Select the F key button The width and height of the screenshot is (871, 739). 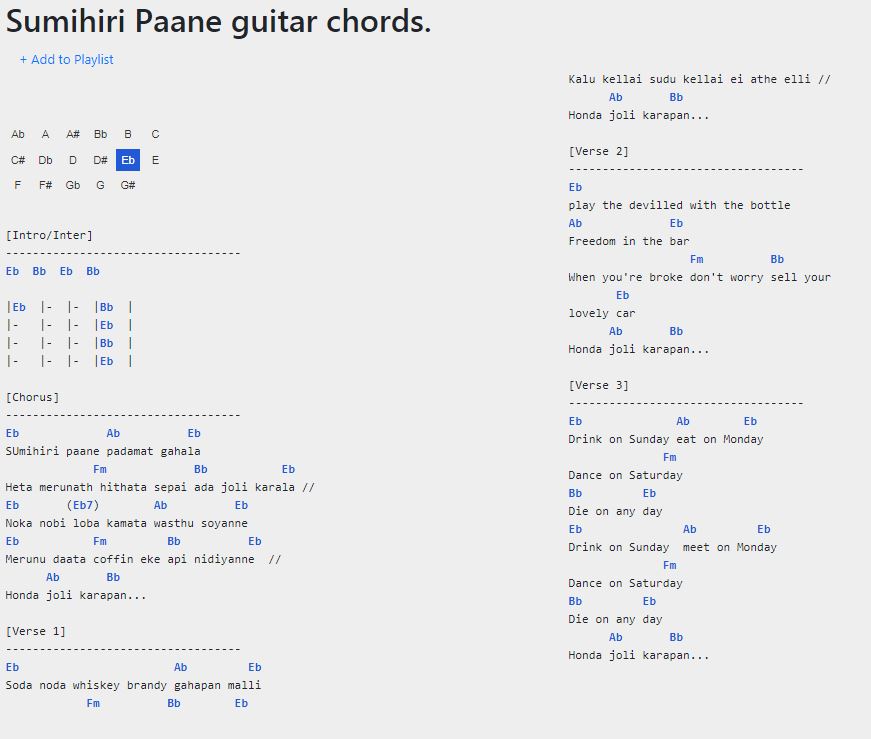[x=18, y=185]
